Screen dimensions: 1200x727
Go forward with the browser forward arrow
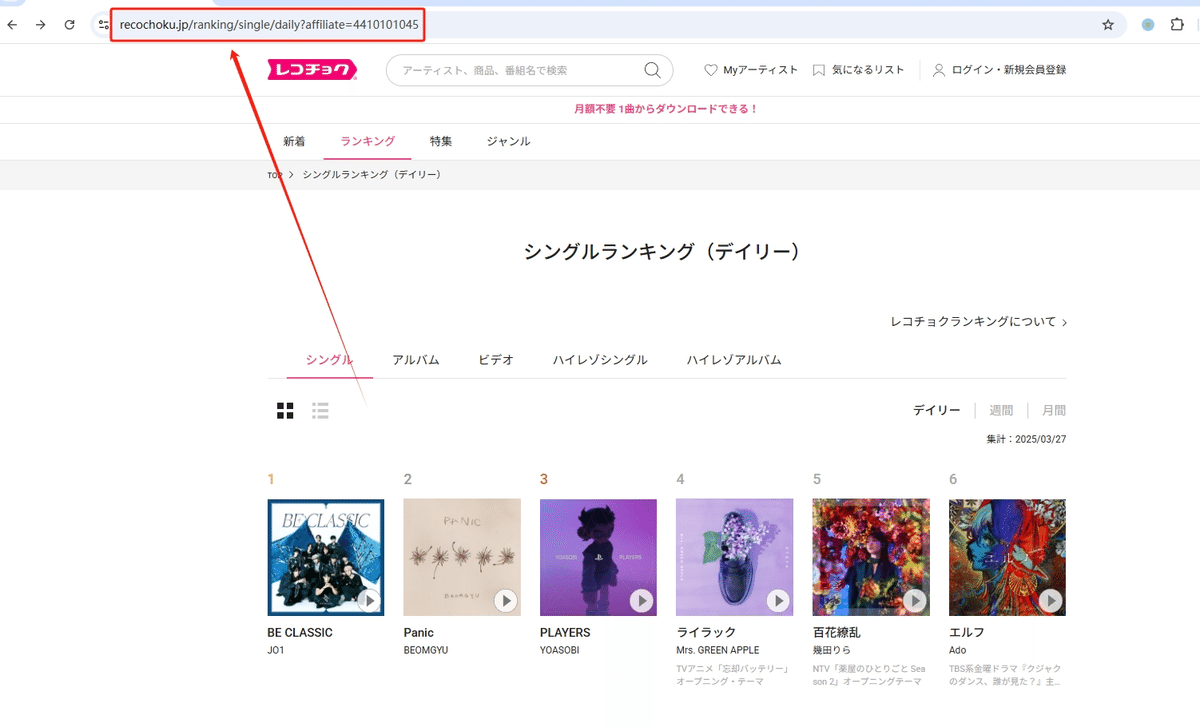(x=41, y=25)
